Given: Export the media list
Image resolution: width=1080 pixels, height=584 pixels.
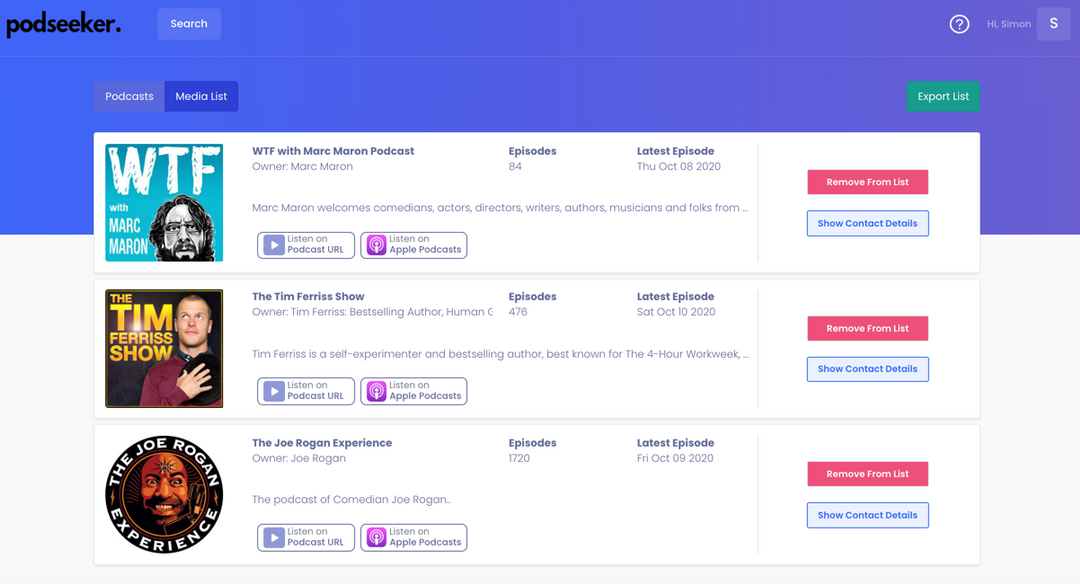Looking at the screenshot, I should point(943,97).
